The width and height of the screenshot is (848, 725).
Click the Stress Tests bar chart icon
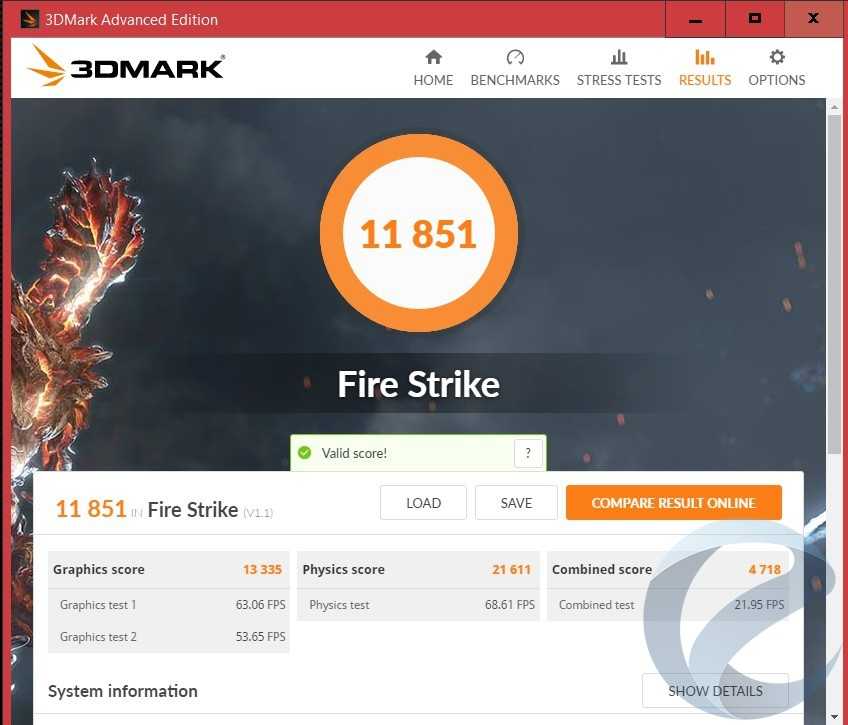point(619,57)
